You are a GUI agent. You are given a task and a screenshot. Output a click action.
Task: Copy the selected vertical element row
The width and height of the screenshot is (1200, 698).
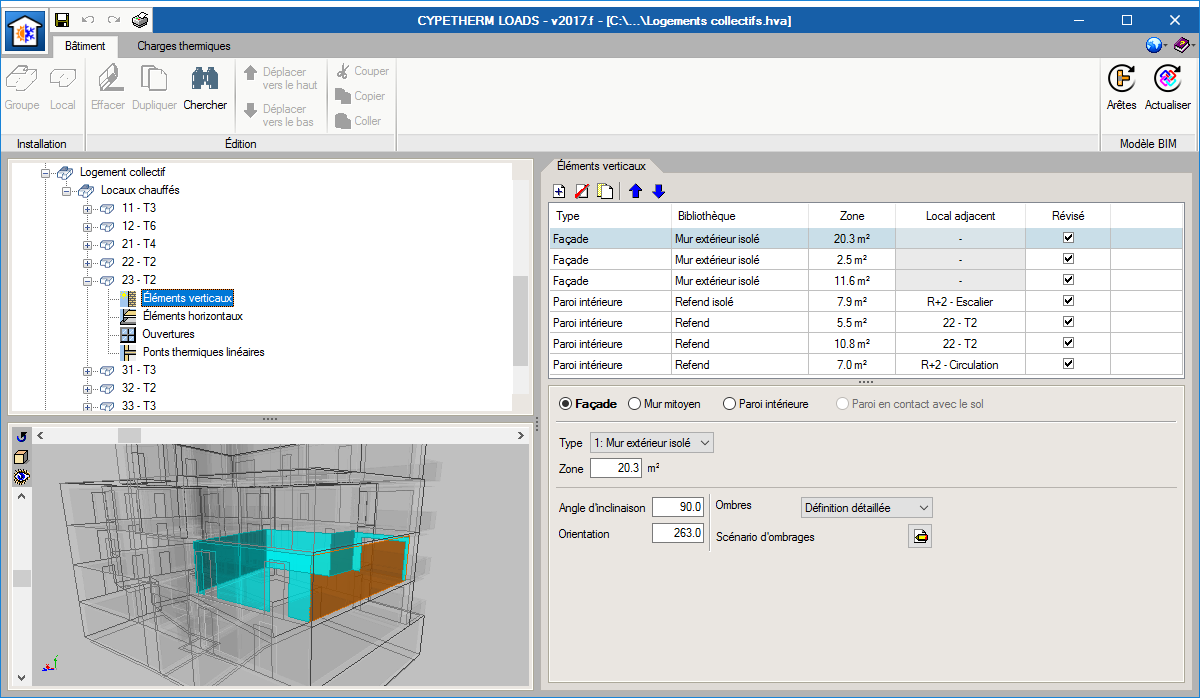coord(605,191)
